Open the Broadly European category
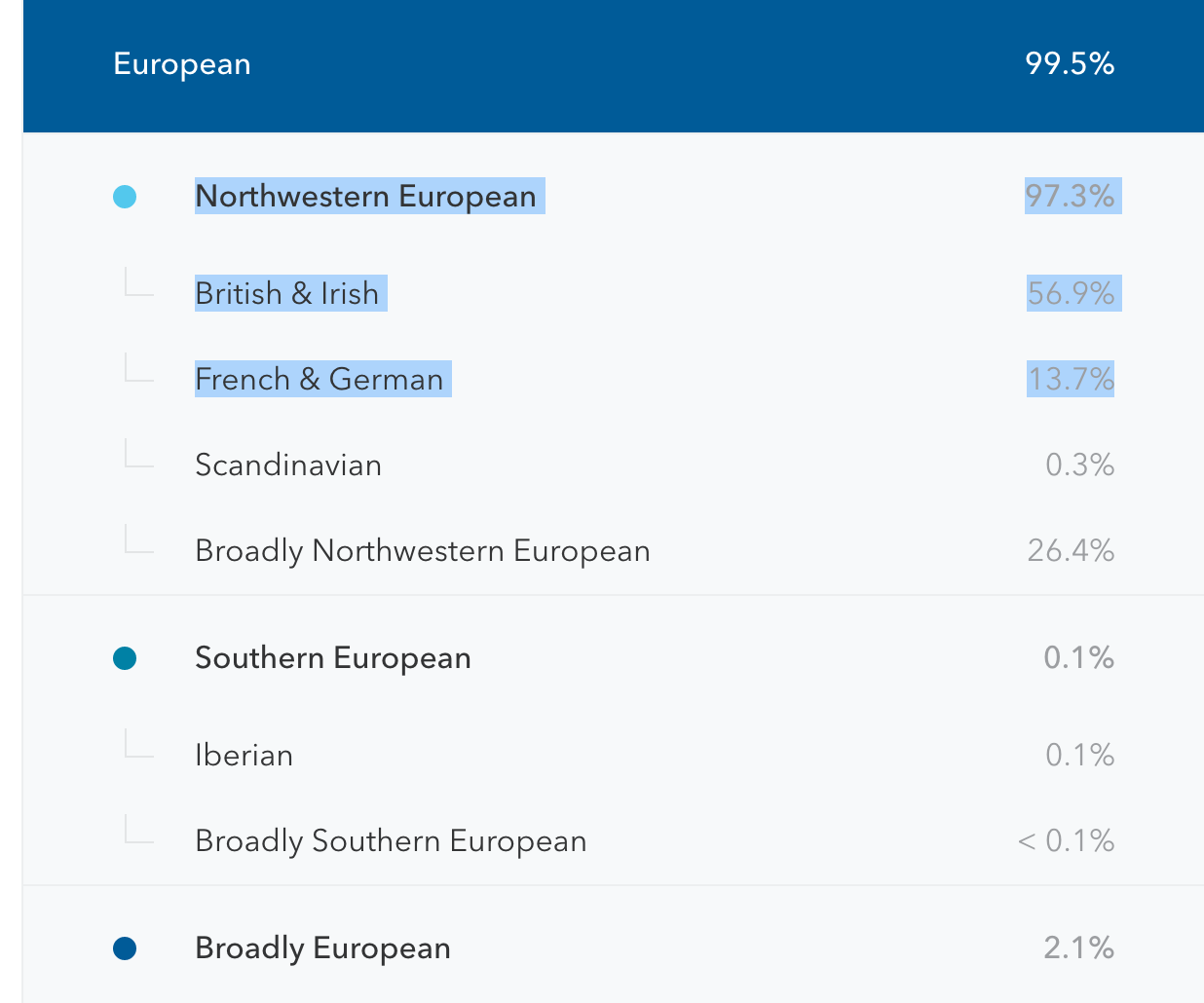 [x=322, y=948]
